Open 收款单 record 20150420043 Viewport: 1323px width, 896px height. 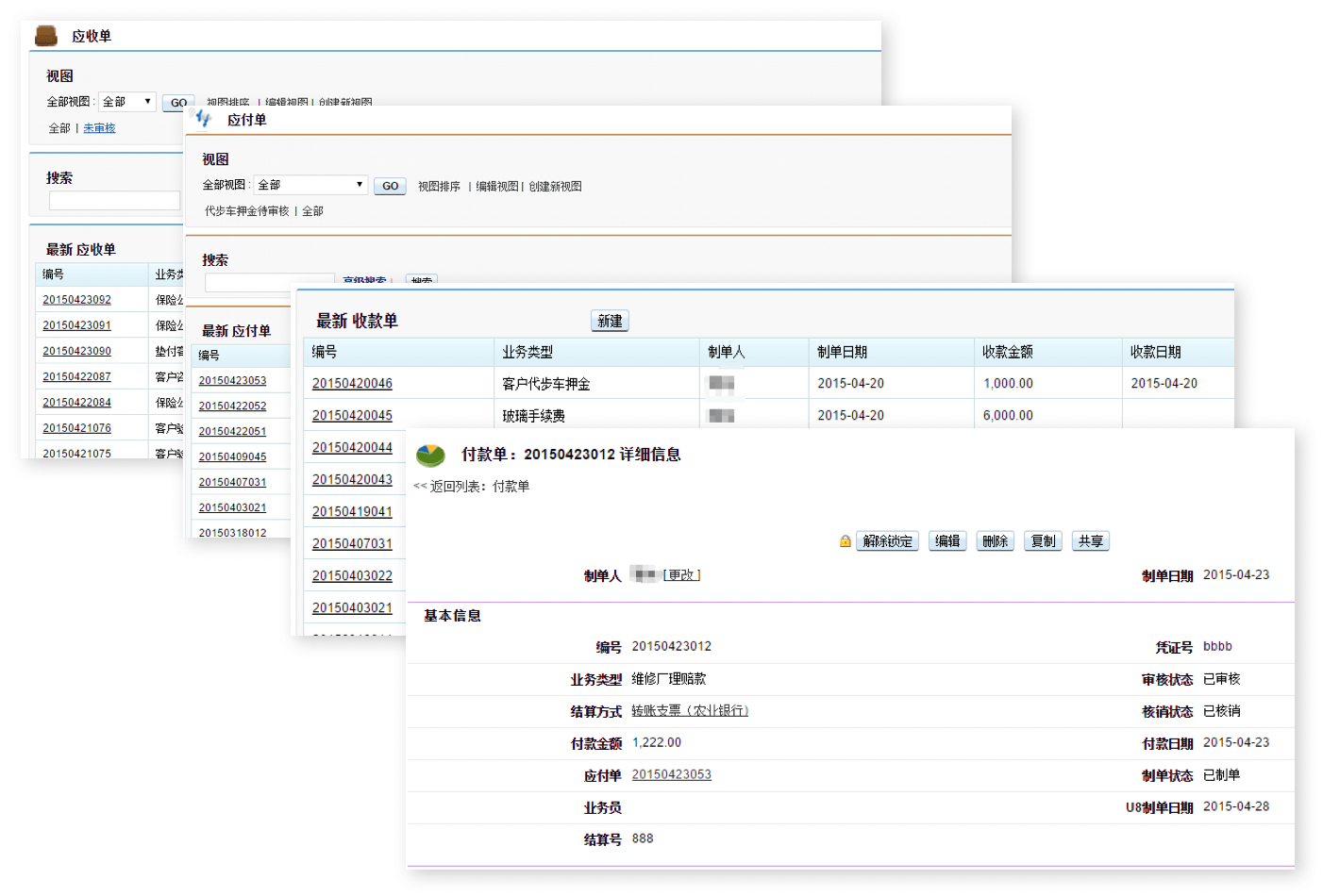[x=352, y=480]
